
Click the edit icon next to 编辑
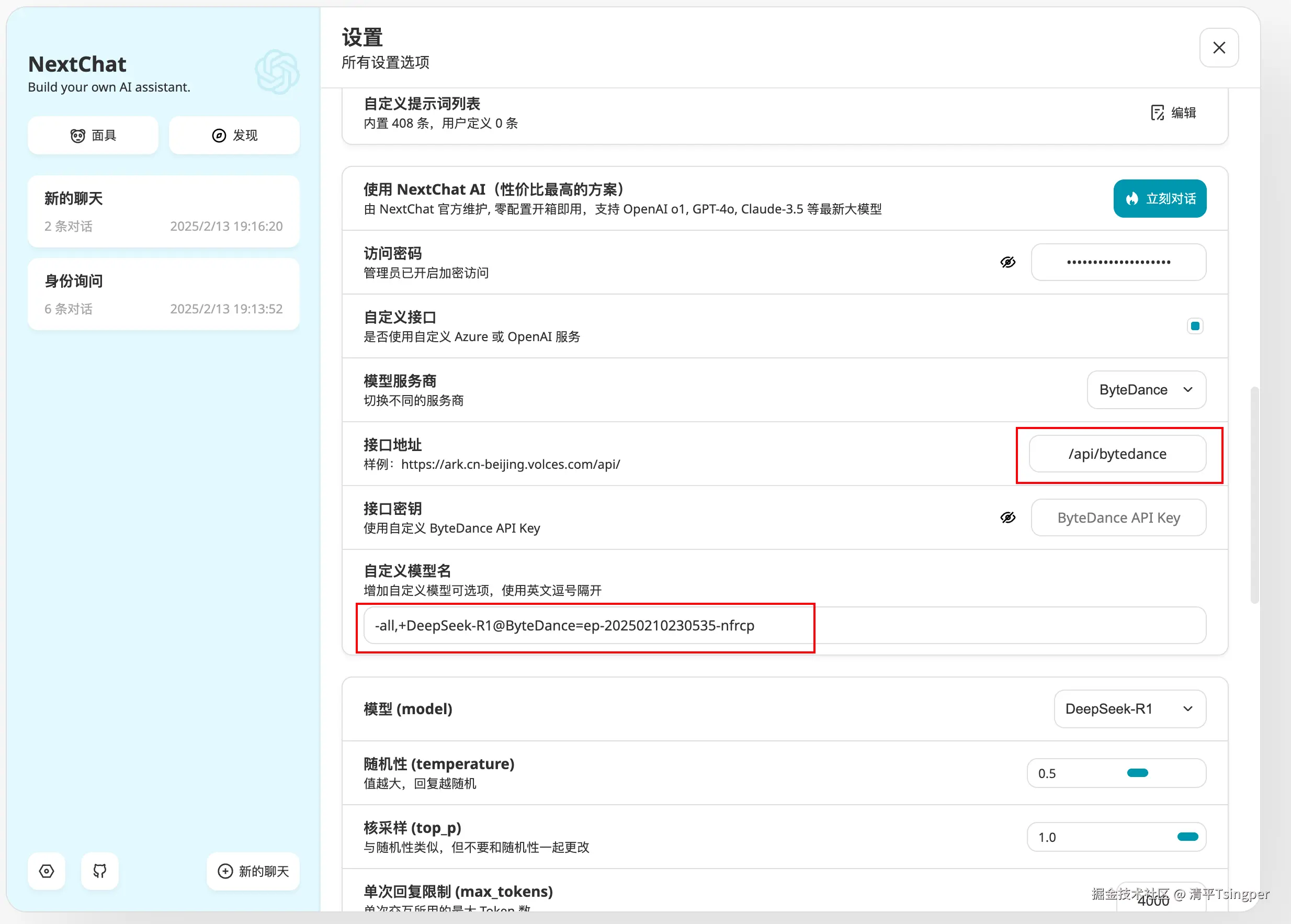pos(1158,112)
